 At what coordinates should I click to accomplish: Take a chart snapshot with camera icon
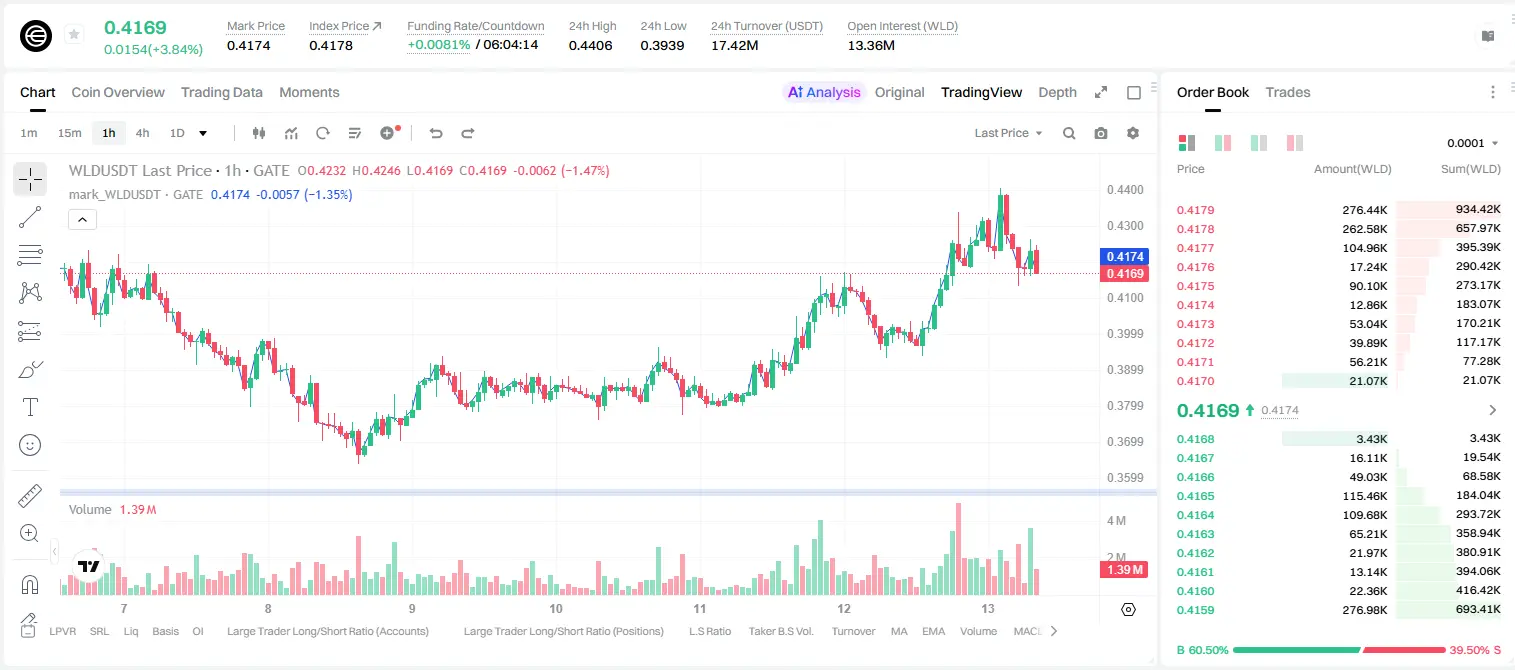1101,133
